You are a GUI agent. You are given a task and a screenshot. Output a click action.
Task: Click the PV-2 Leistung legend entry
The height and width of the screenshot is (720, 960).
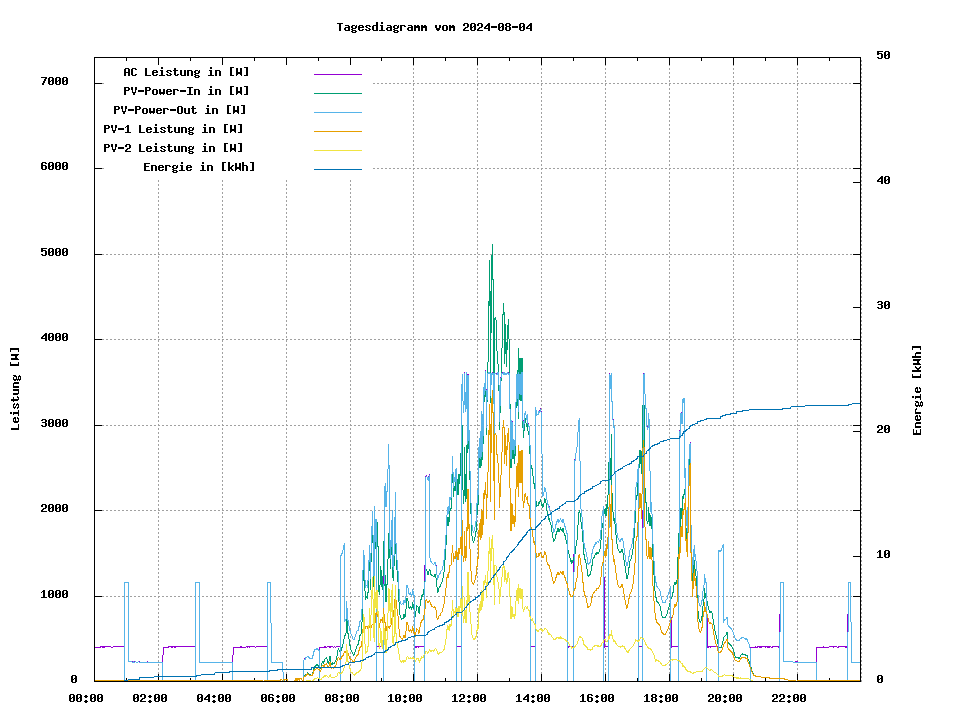pos(173,148)
